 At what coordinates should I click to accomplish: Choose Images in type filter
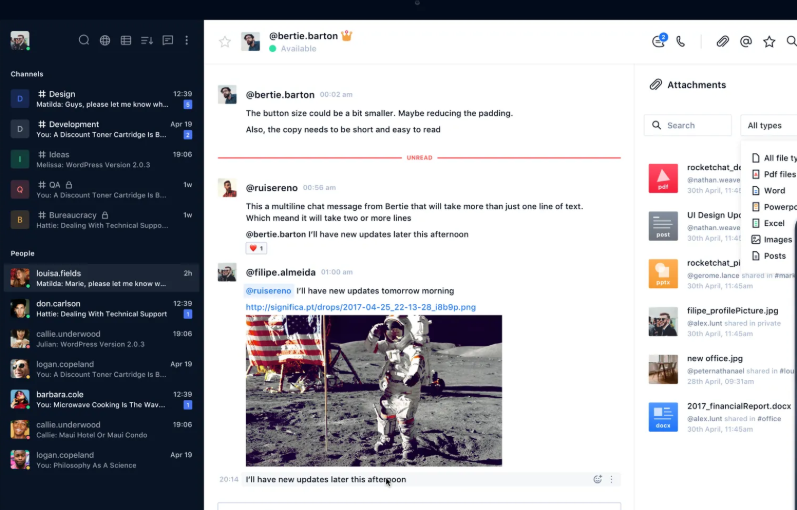pyautogui.click(x=772, y=239)
